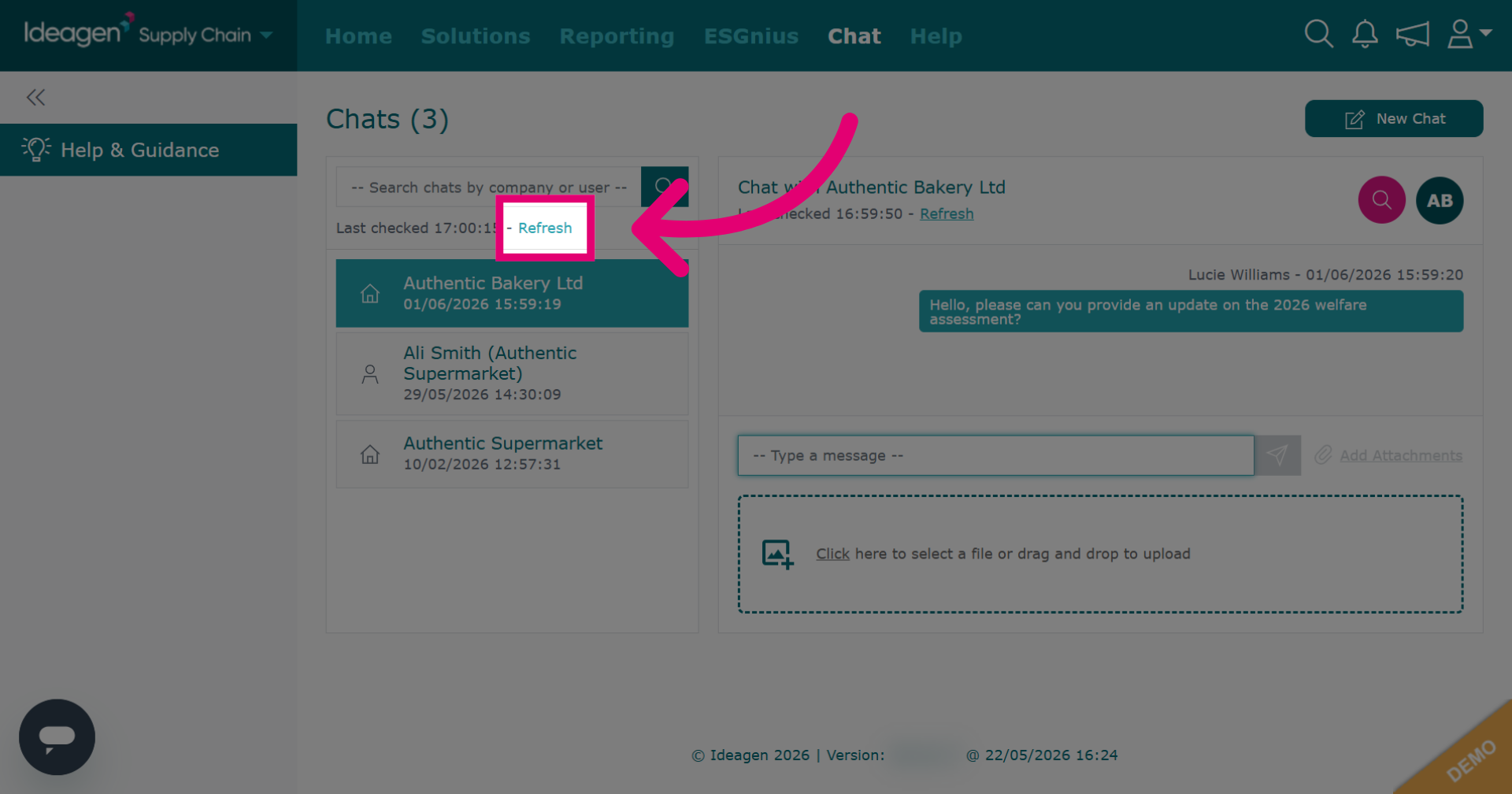Click the AB avatar circle
The image size is (1512, 794).
click(x=1440, y=200)
